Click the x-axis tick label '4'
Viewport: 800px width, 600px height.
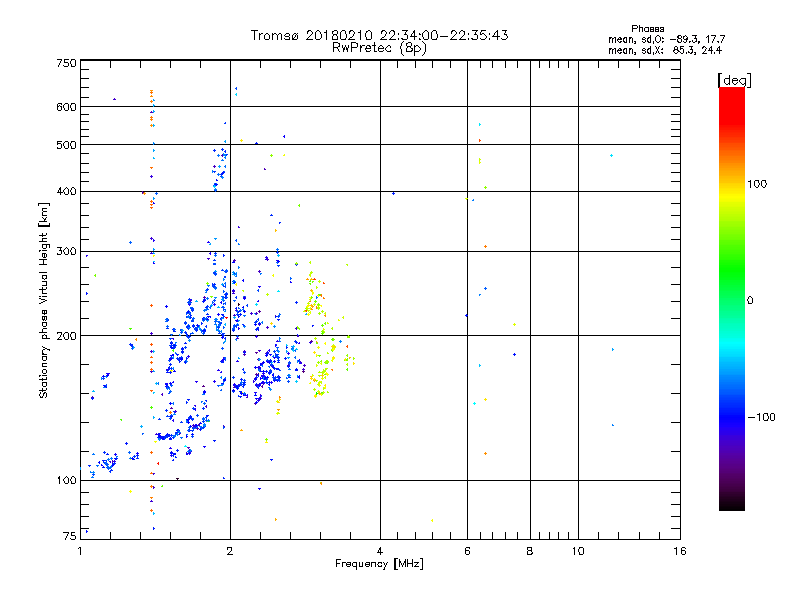tap(380, 551)
